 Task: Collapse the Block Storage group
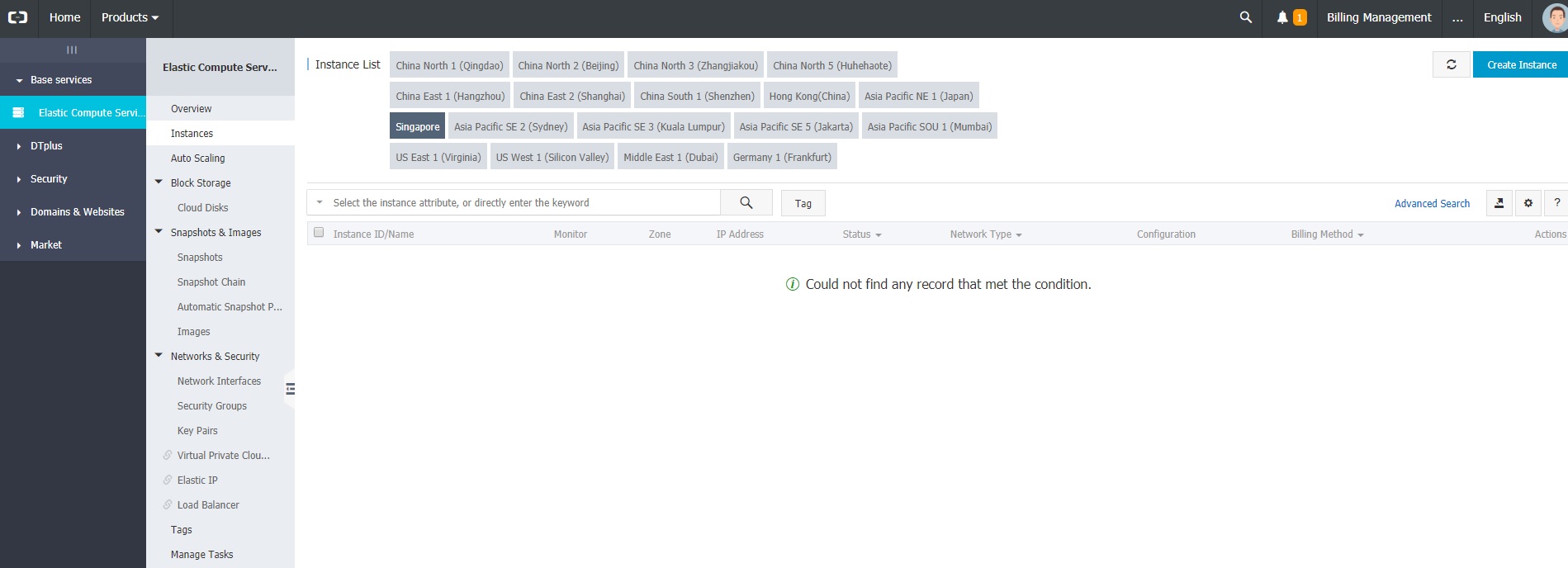click(159, 182)
